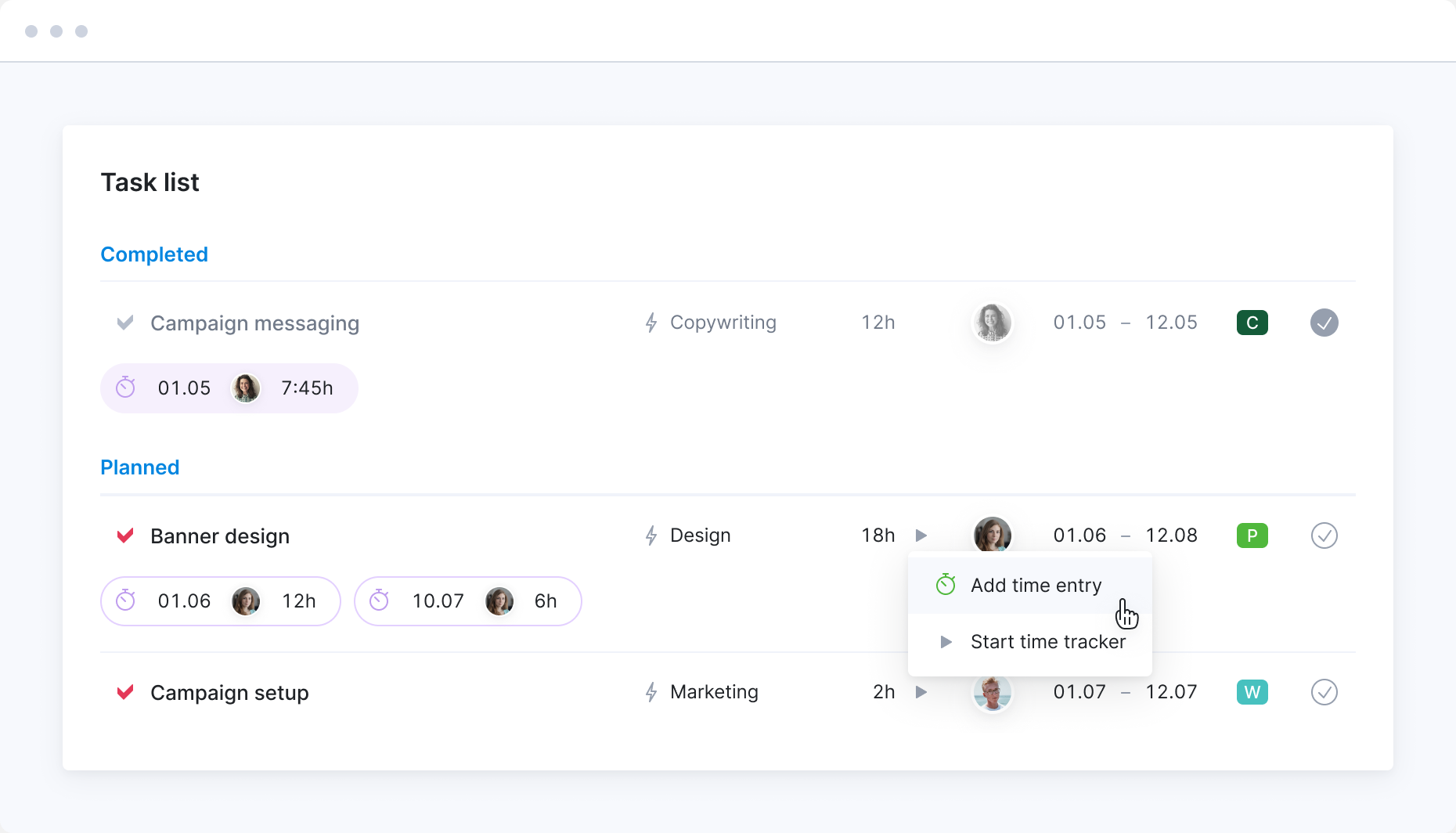Open the 01.05 7:45h time entry pill
This screenshot has height=833, width=1456.
229,388
